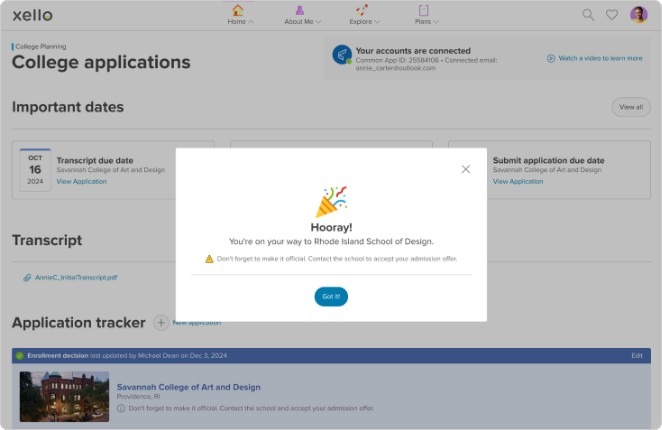Open Watch a video to learn more

600,58
